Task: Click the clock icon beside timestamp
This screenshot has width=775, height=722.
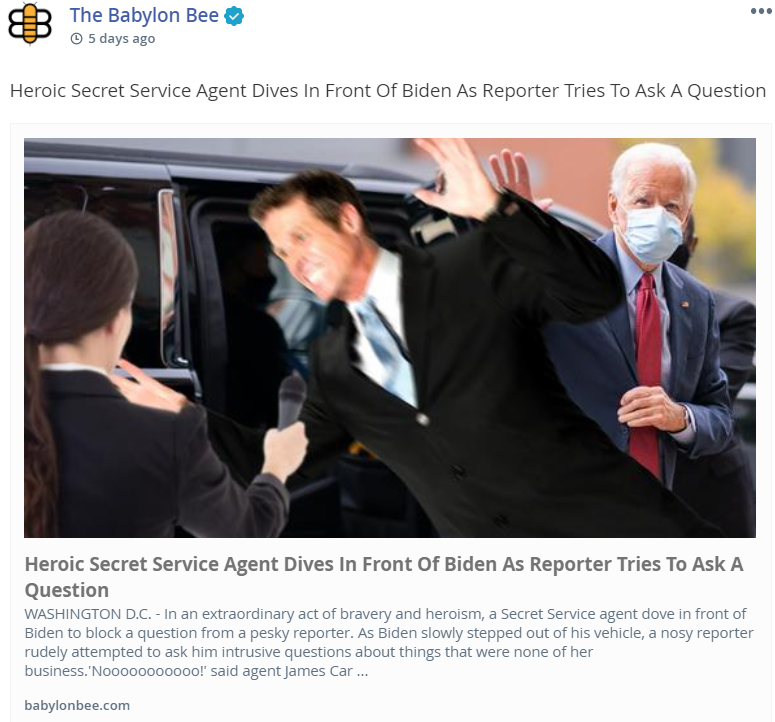Action: pos(77,39)
